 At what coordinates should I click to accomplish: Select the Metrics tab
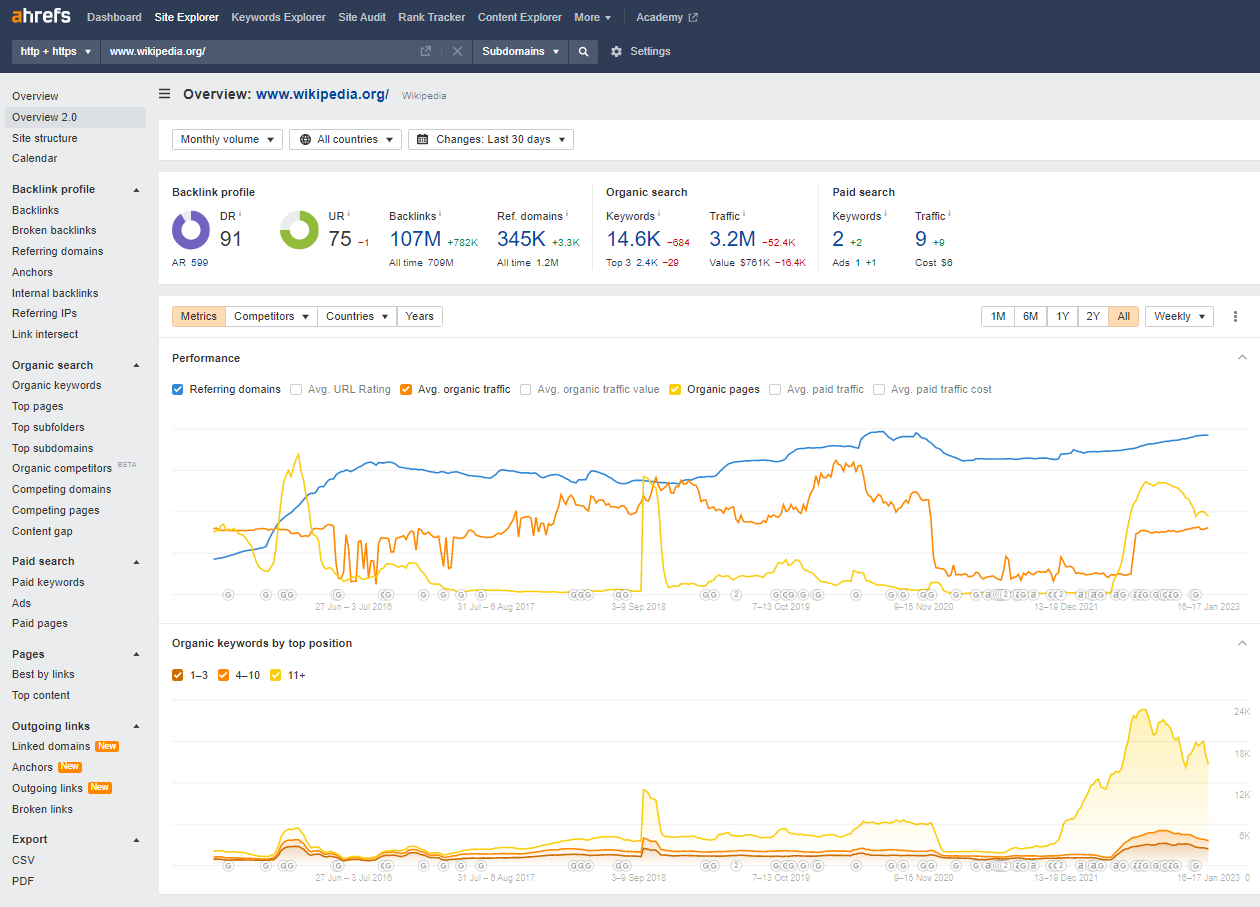point(199,316)
